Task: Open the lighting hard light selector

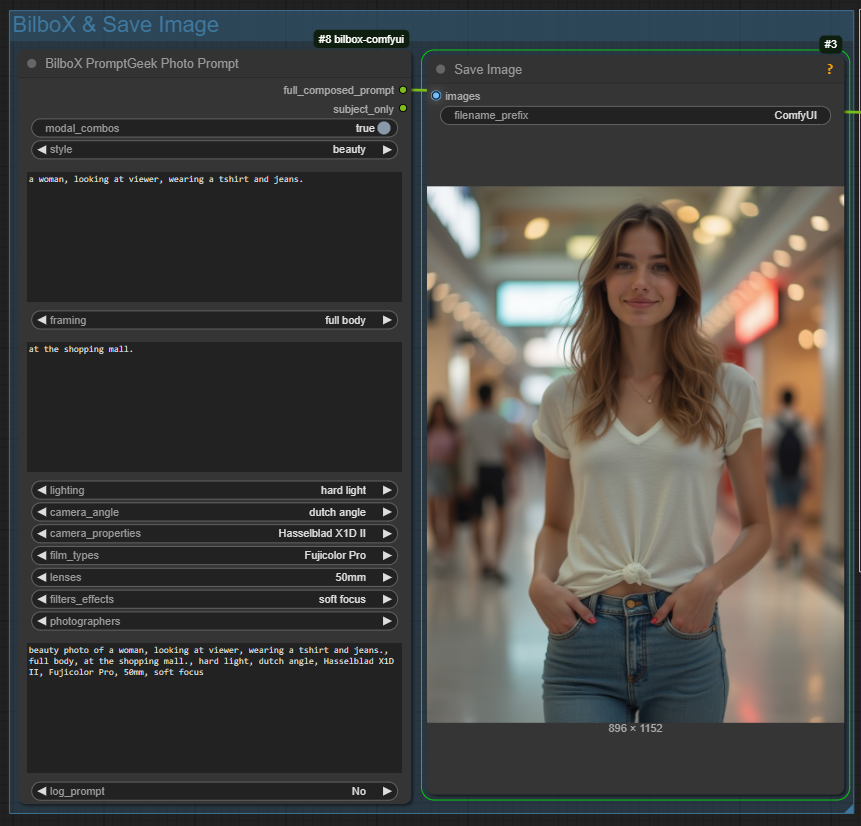Action: pos(214,491)
